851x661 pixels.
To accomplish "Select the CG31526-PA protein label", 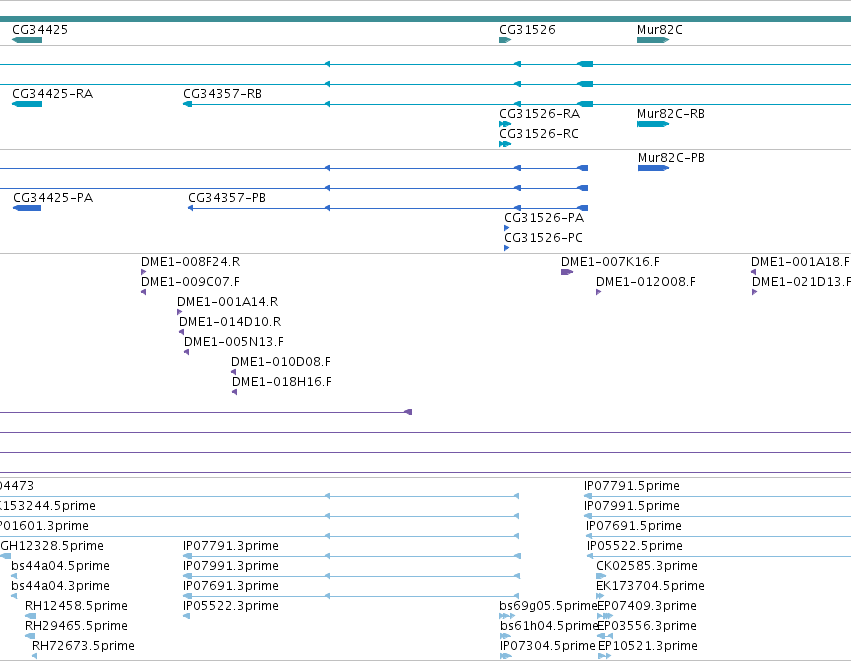I will point(544,218).
